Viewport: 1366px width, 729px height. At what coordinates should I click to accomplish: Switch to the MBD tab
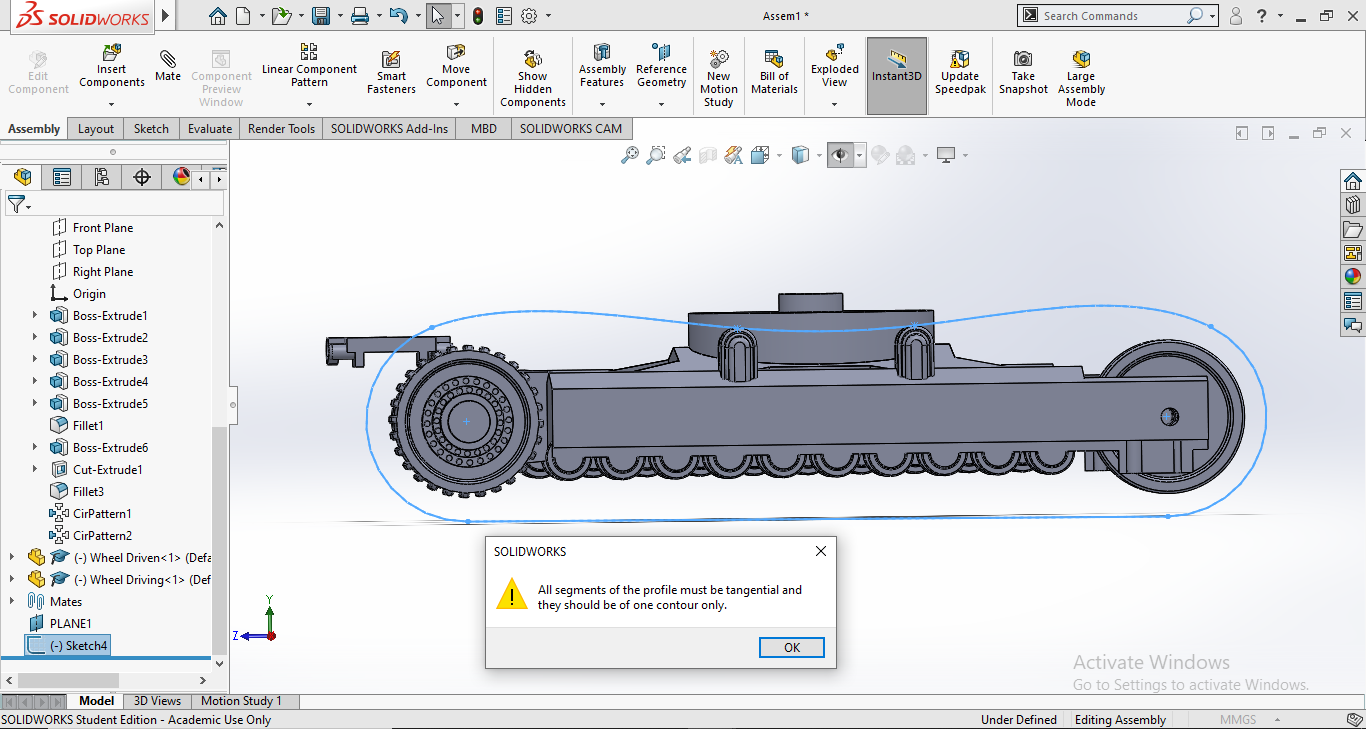pyautogui.click(x=484, y=128)
